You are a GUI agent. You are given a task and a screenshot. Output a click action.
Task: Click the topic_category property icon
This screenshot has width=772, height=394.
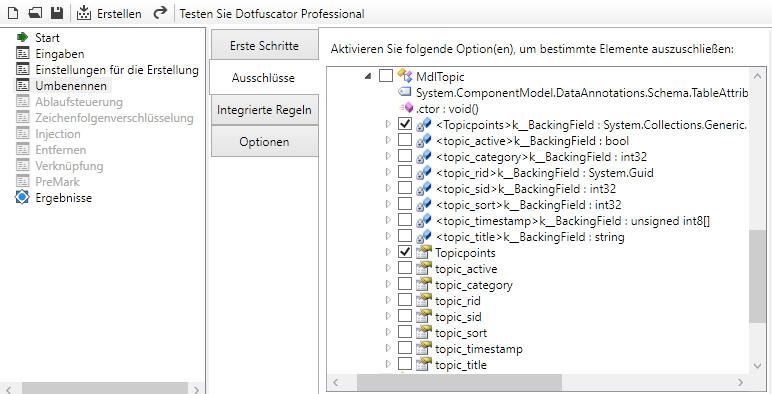point(423,285)
